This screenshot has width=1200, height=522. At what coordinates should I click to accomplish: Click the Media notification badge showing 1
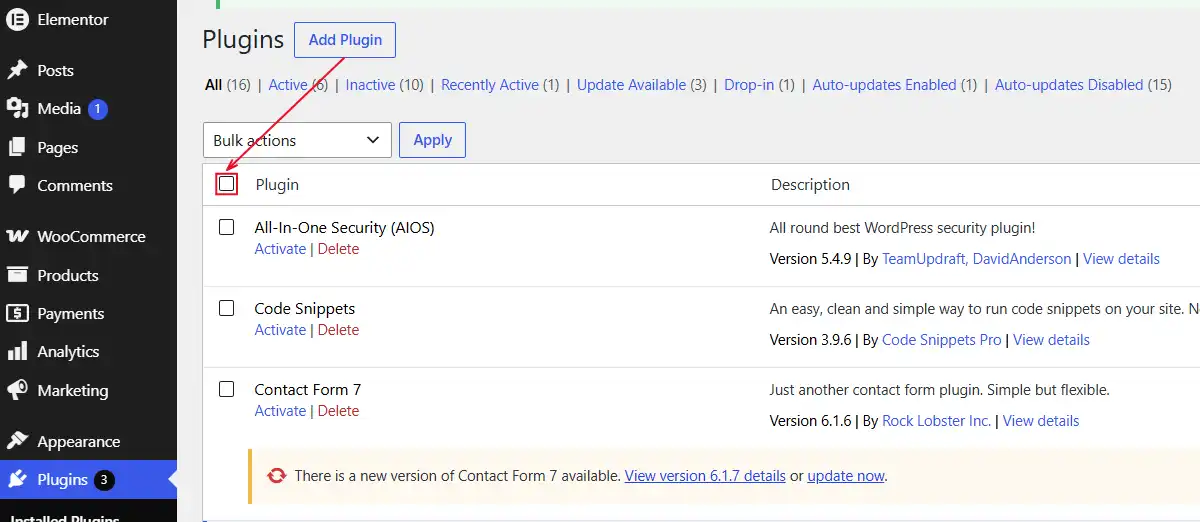97,109
